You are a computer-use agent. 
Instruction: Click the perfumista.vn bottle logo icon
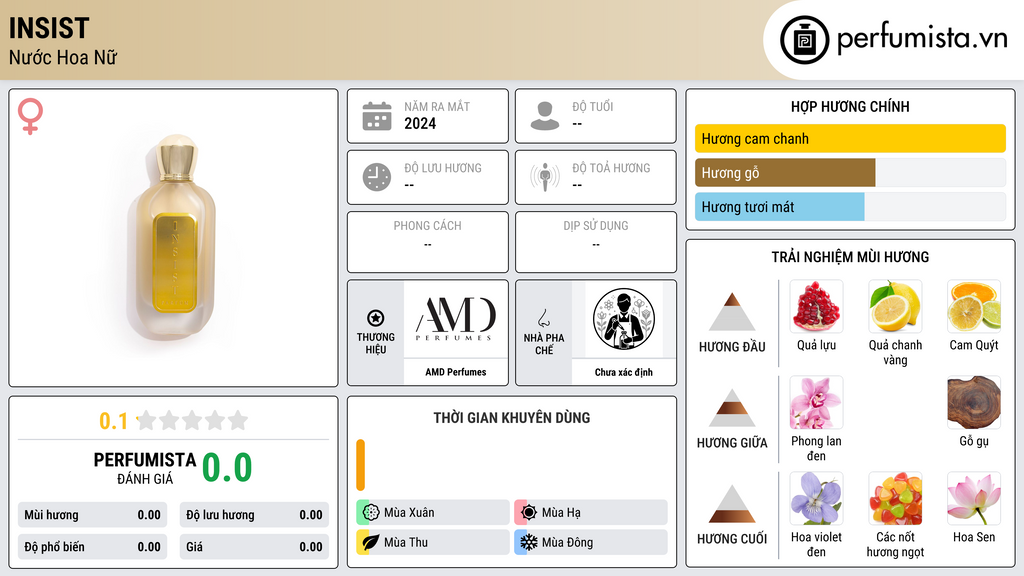tap(804, 40)
